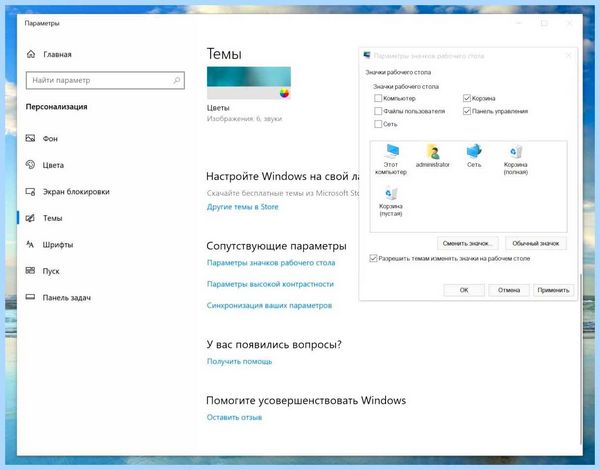This screenshot has height=470, width=600.
Task: Close the desktop icon settings dialog
Action: pos(569,55)
